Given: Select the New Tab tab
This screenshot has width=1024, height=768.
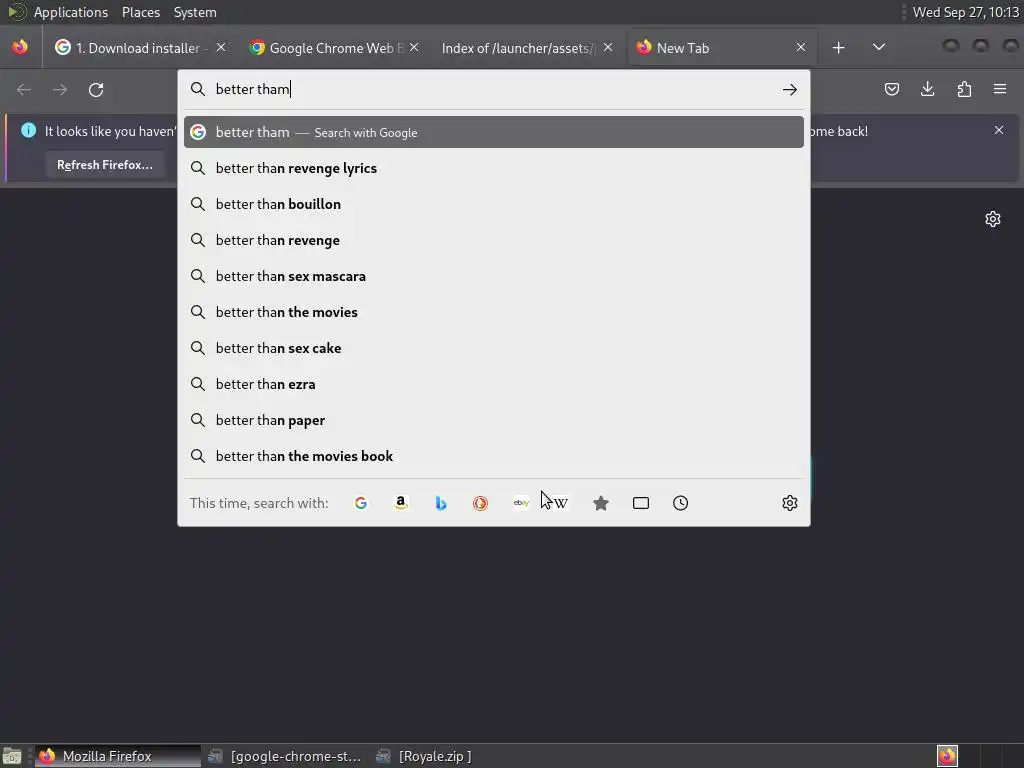Looking at the screenshot, I should click(x=720, y=48).
